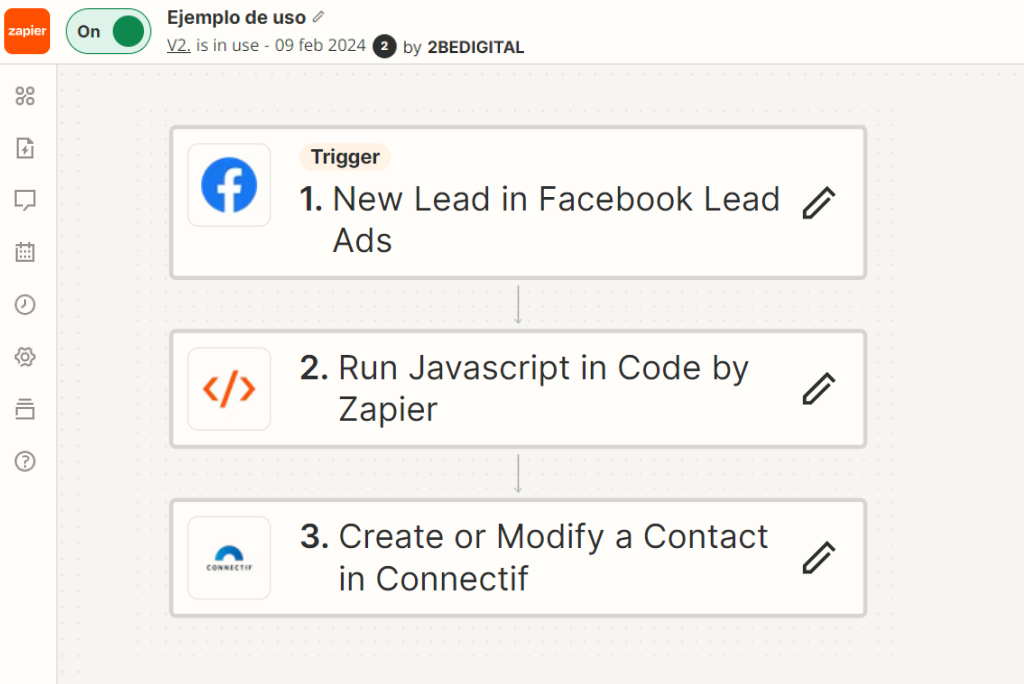Viewport: 1024px width, 684px height.
Task: Click the collaborators count badge
Action: [x=384, y=46]
